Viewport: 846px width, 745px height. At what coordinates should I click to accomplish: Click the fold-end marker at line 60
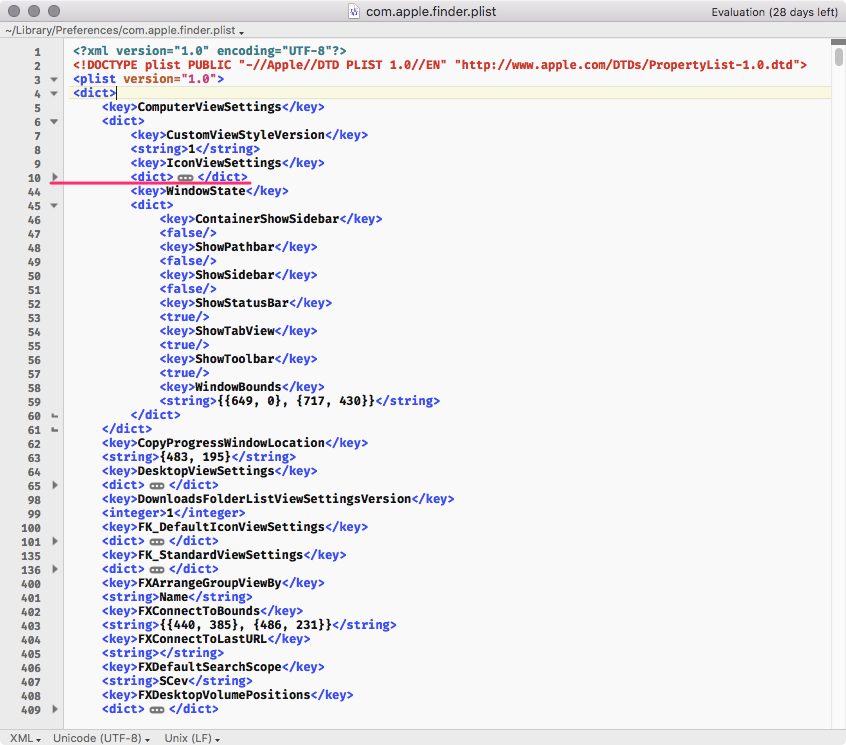[x=54, y=416]
